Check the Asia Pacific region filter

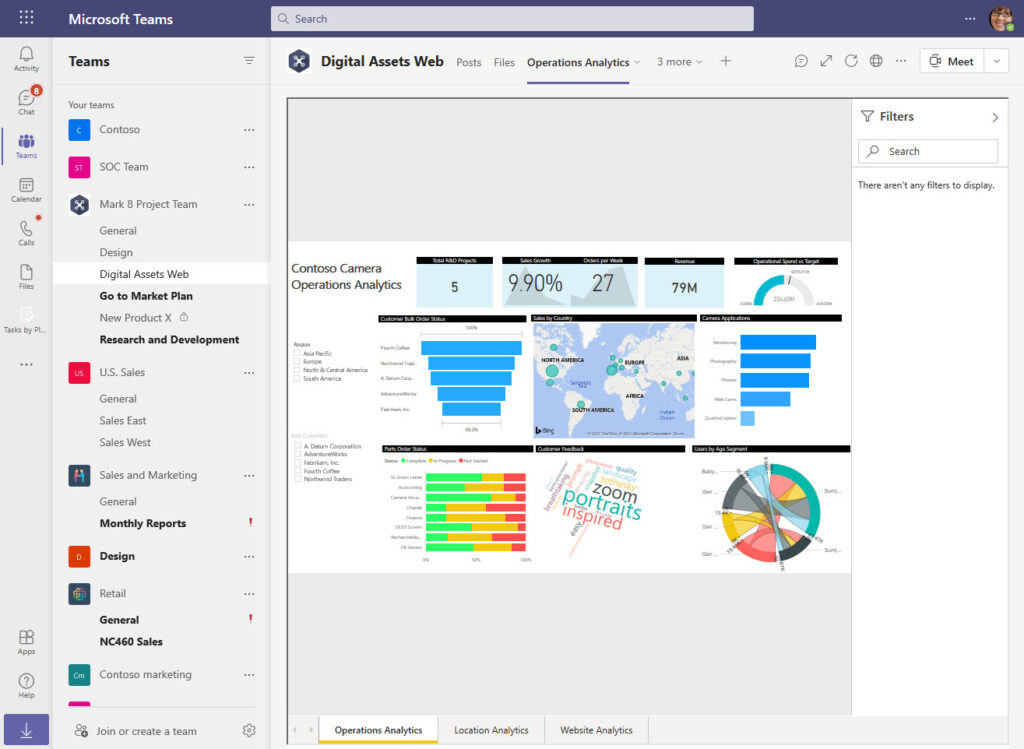click(297, 353)
